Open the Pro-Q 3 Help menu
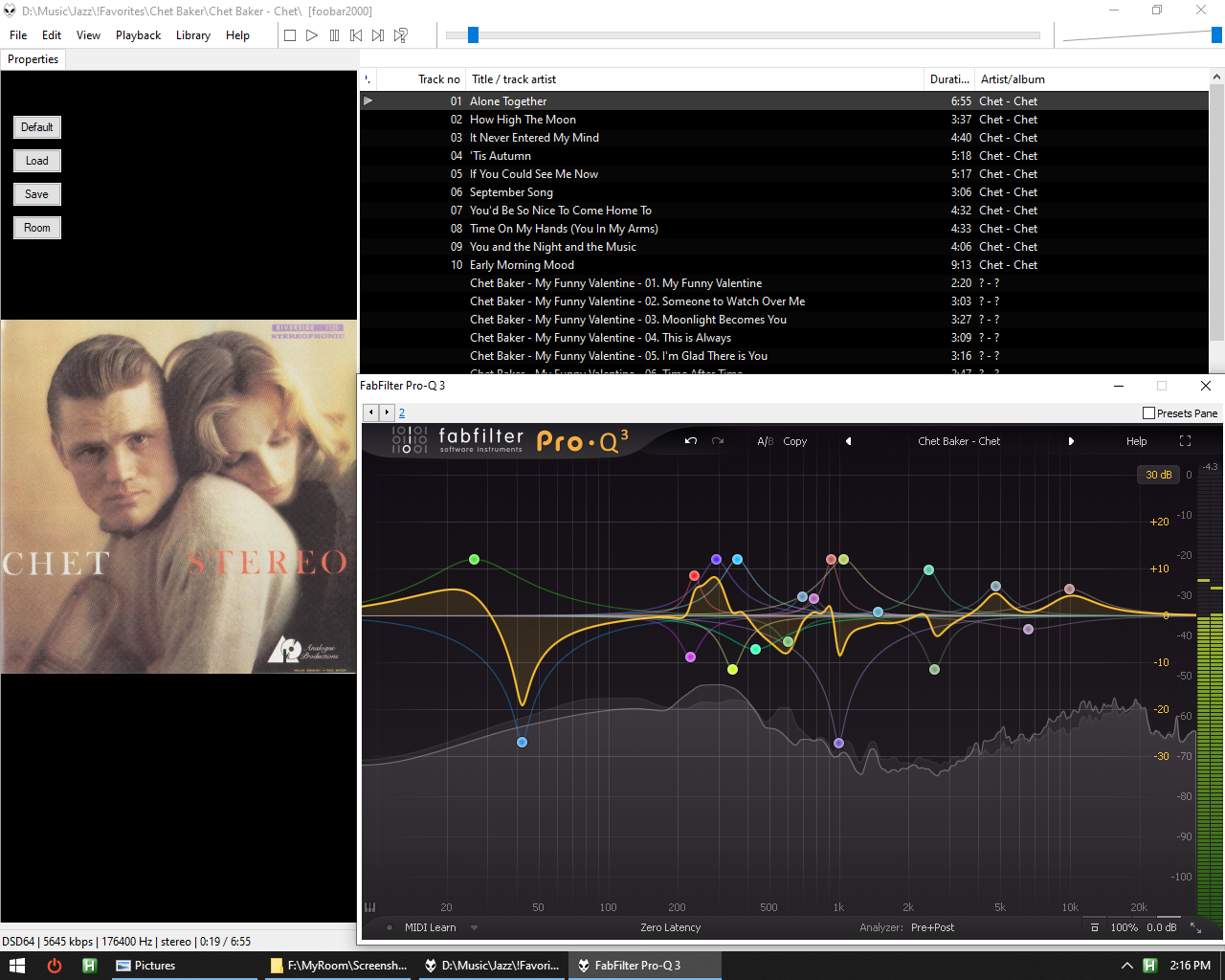Viewport: 1225px width, 980px height. (1136, 441)
